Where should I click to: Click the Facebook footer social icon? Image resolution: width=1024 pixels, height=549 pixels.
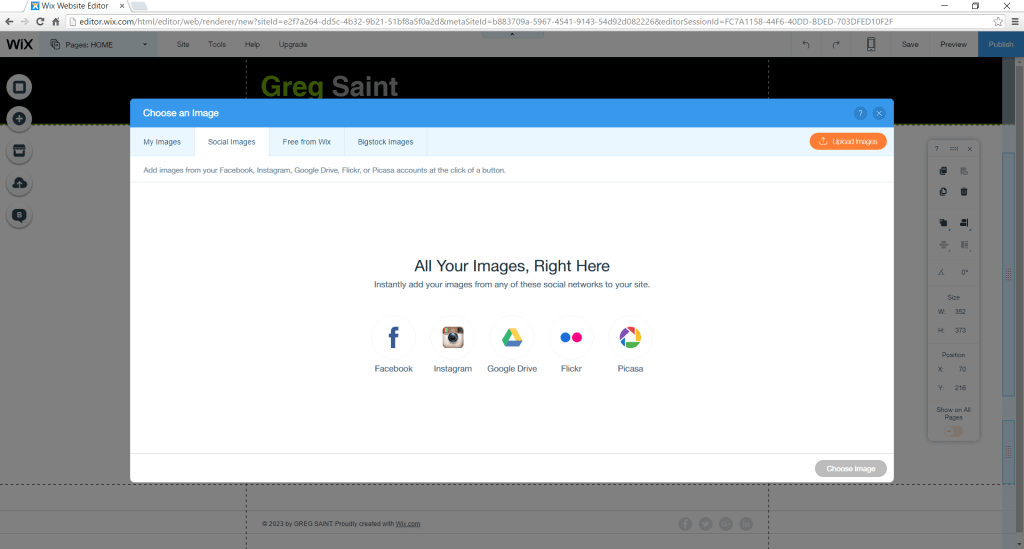coord(685,524)
